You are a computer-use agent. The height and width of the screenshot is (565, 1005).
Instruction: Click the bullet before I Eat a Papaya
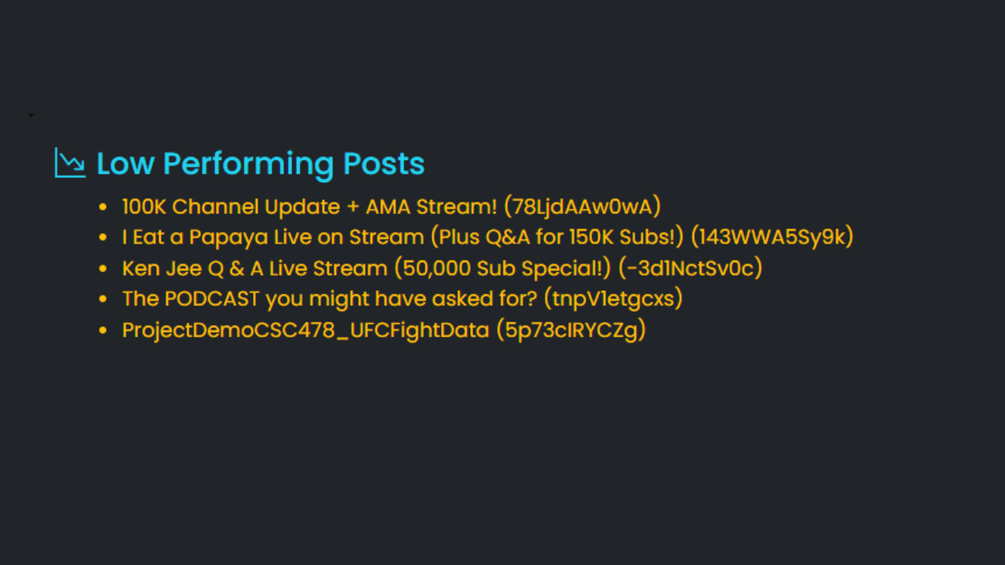[103, 237]
